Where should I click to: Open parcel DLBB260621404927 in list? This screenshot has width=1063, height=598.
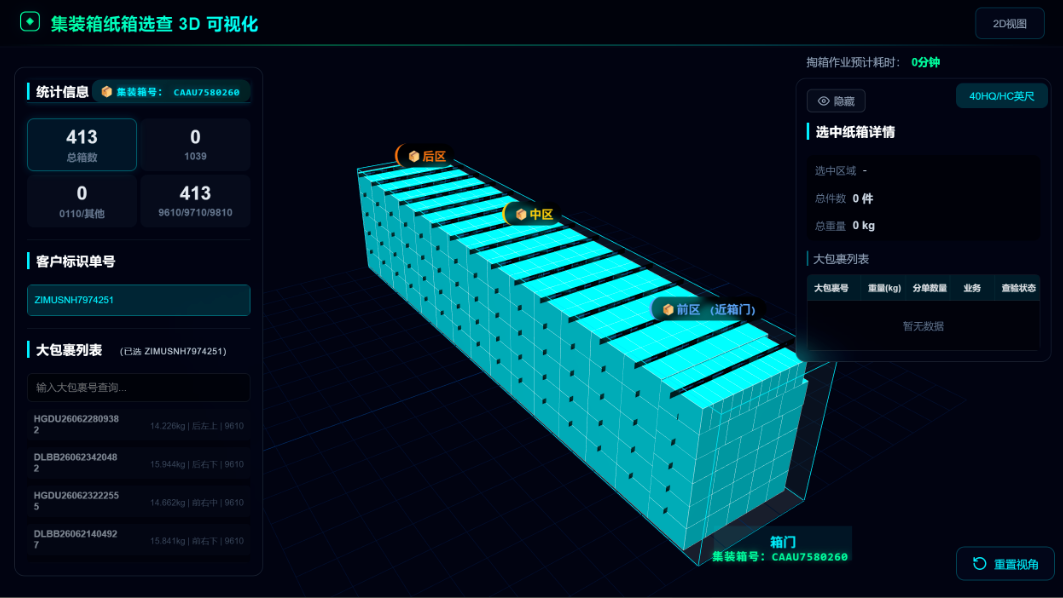[x=139, y=540]
